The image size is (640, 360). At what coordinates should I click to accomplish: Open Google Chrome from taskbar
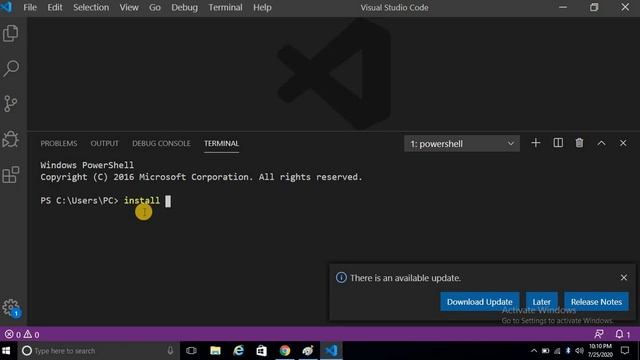(284, 351)
